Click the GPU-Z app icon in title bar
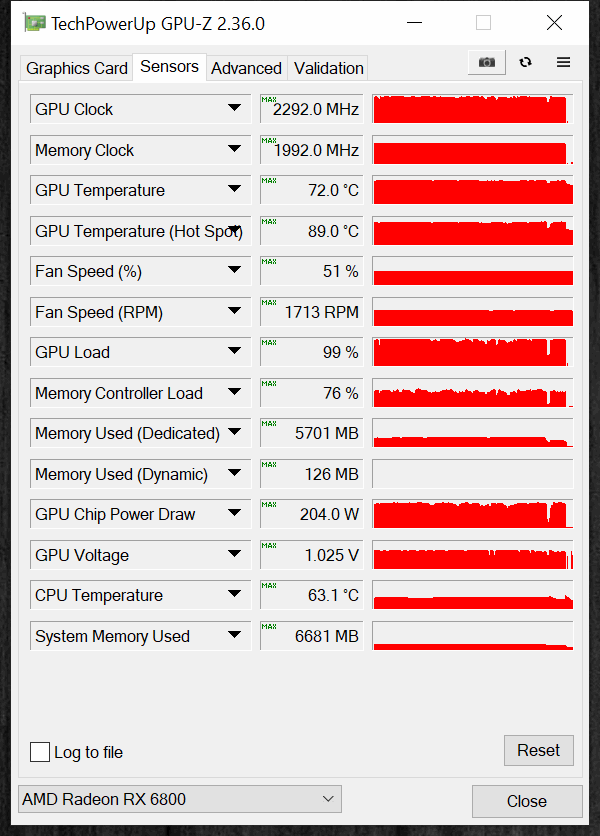Image resolution: width=600 pixels, height=836 pixels. coord(35,23)
